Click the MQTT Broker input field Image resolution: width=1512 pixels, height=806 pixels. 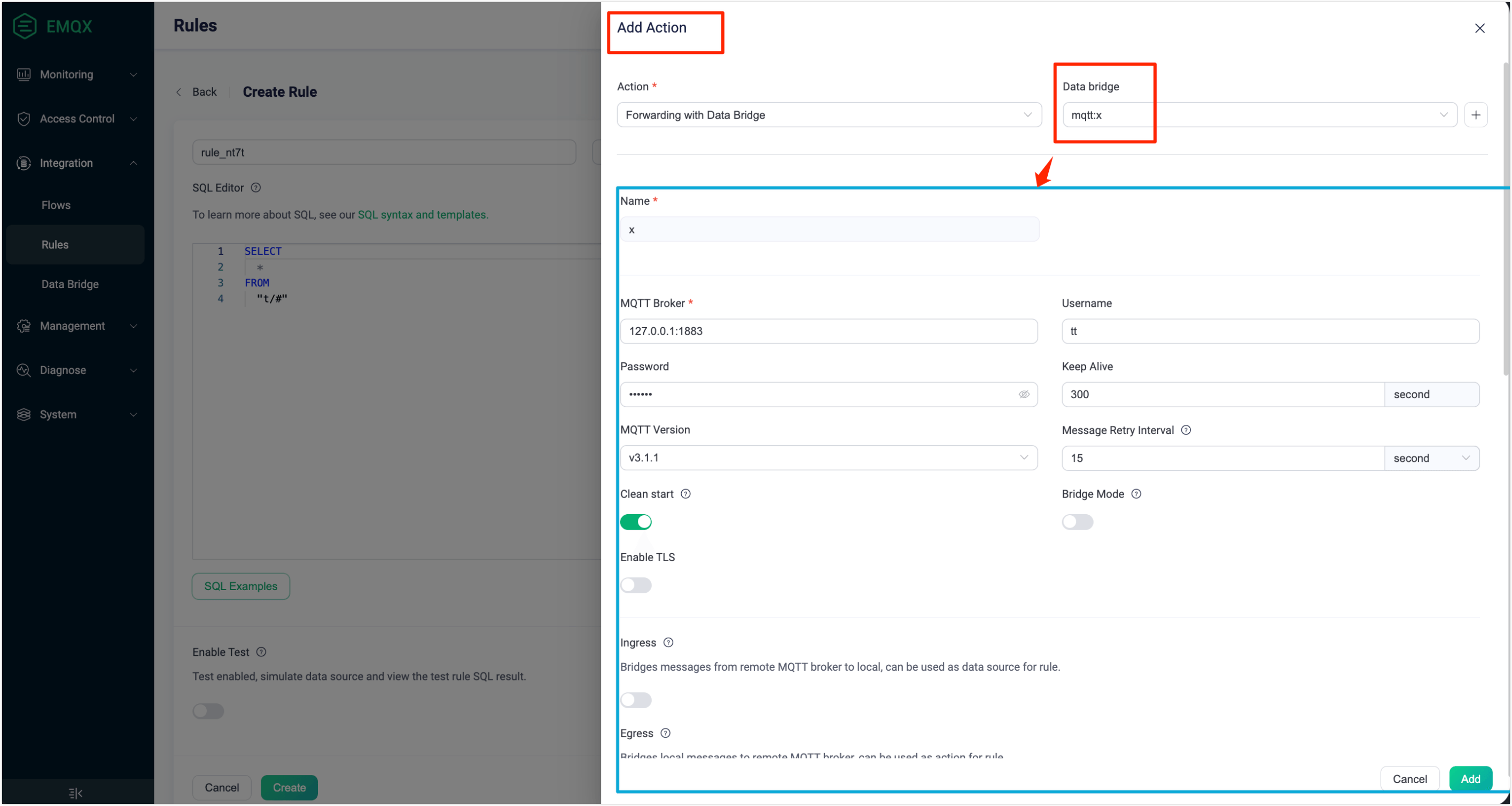point(828,331)
